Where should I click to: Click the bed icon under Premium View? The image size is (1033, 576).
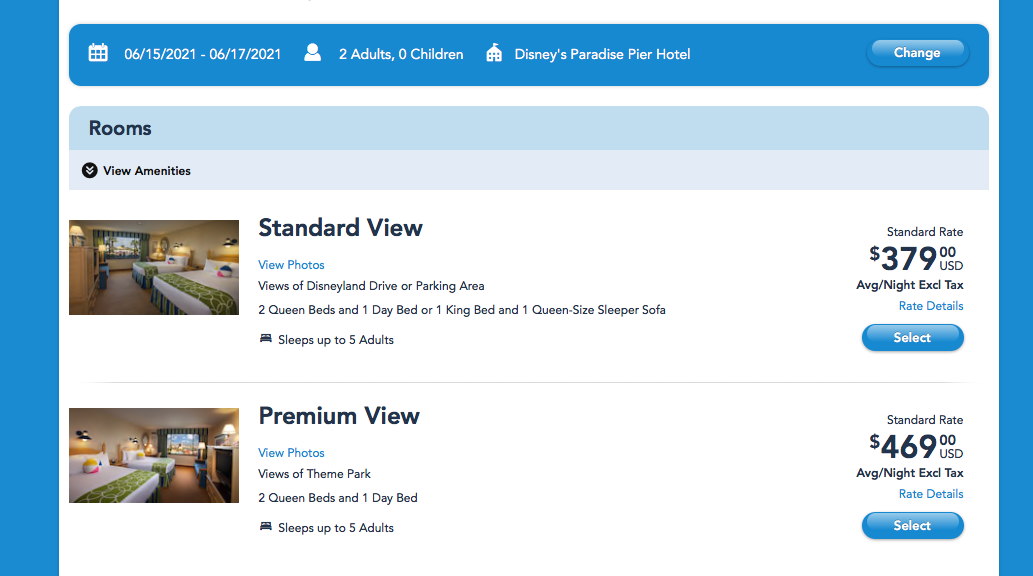[266, 527]
